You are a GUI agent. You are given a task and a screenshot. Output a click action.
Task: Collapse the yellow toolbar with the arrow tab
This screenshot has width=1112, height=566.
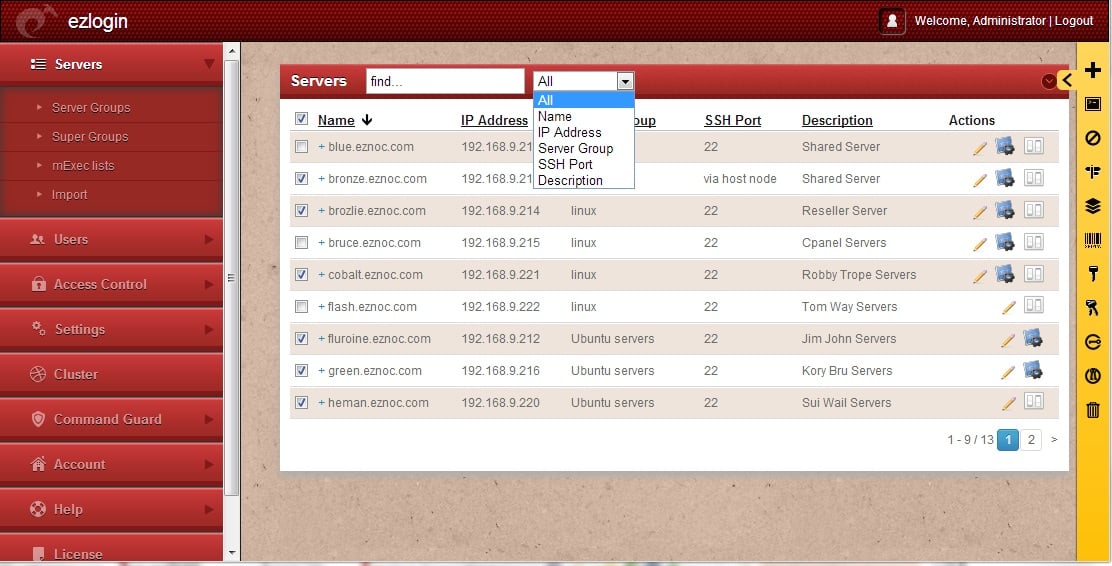tap(1067, 80)
